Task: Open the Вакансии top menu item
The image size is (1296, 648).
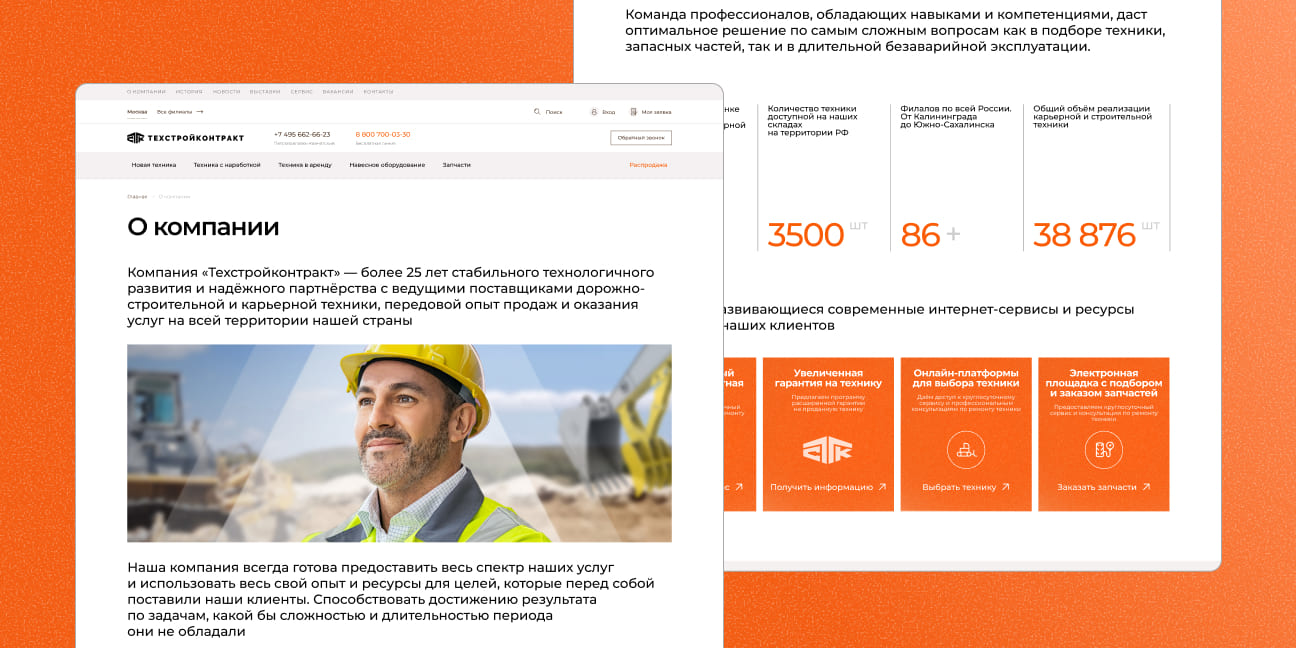Action: (x=338, y=91)
